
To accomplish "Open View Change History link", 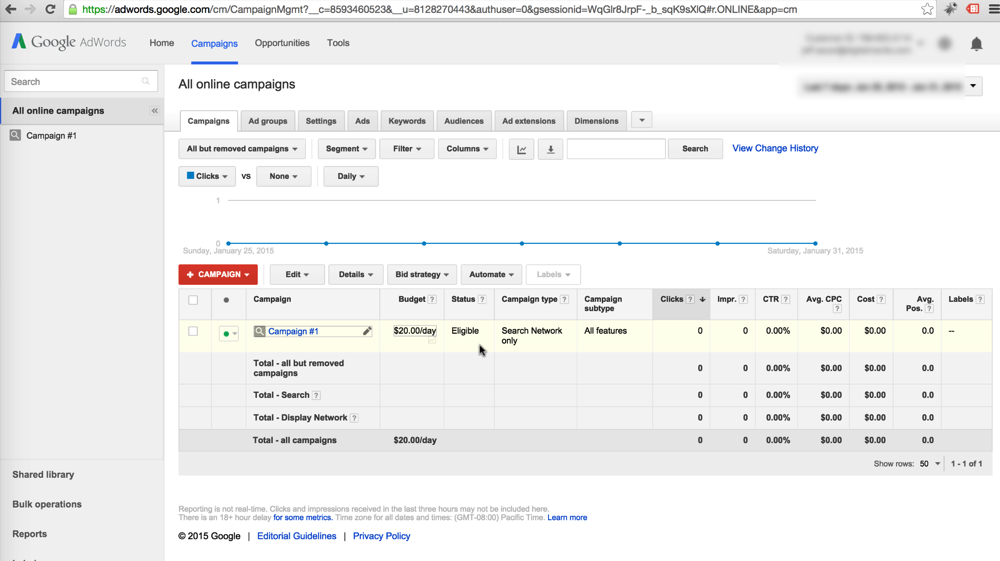I will (775, 148).
